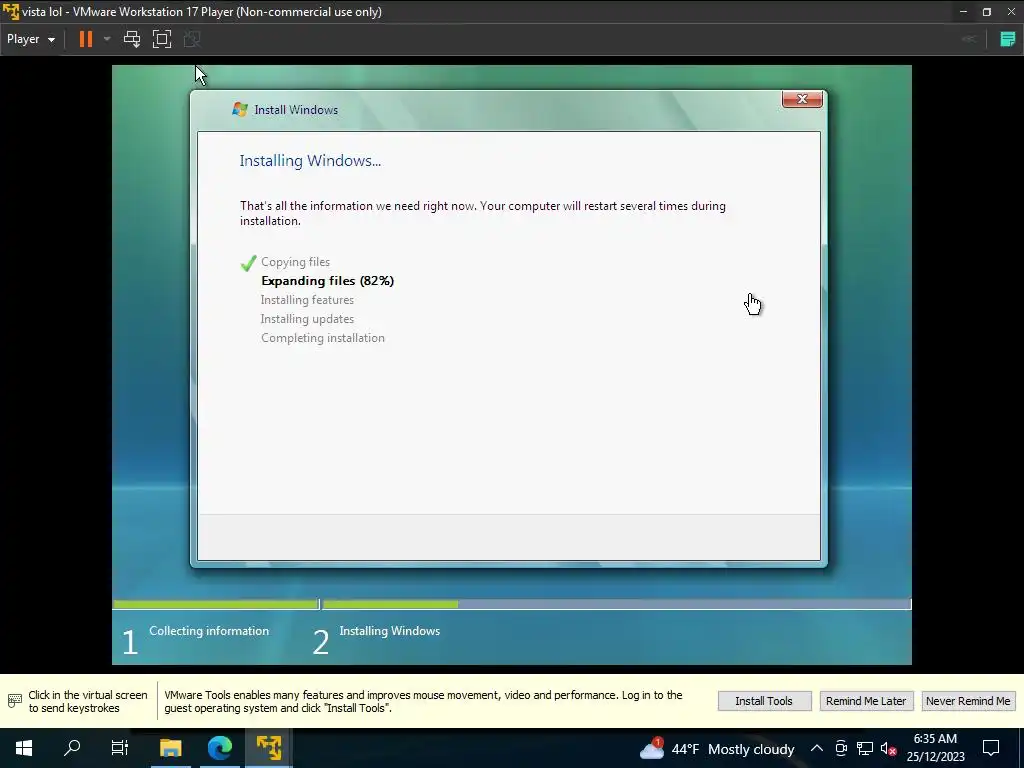The width and height of the screenshot is (1024, 768).
Task: Click the green checkmark beside Copying files
Action: point(248,263)
